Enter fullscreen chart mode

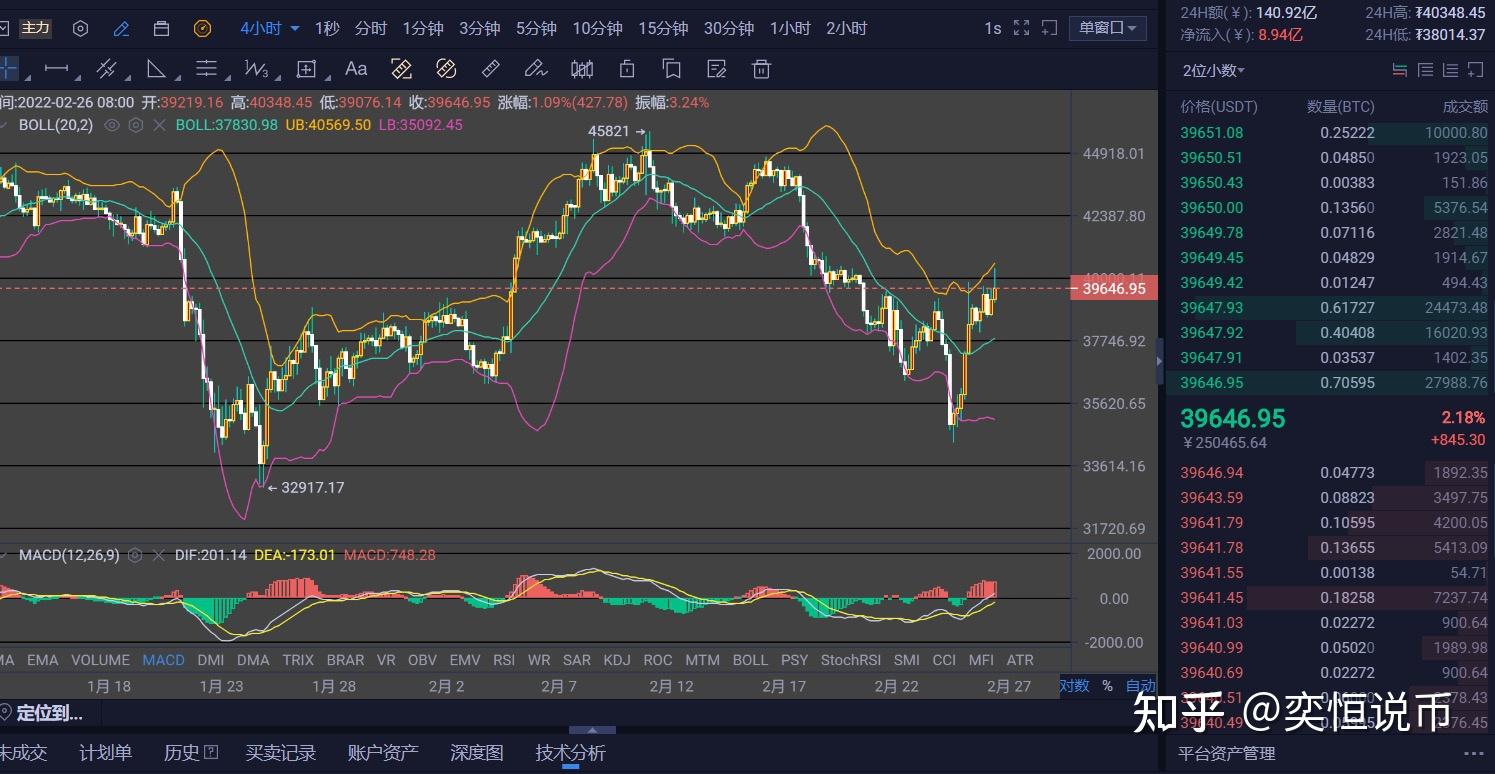pyautogui.click(x=1021, y=28)
